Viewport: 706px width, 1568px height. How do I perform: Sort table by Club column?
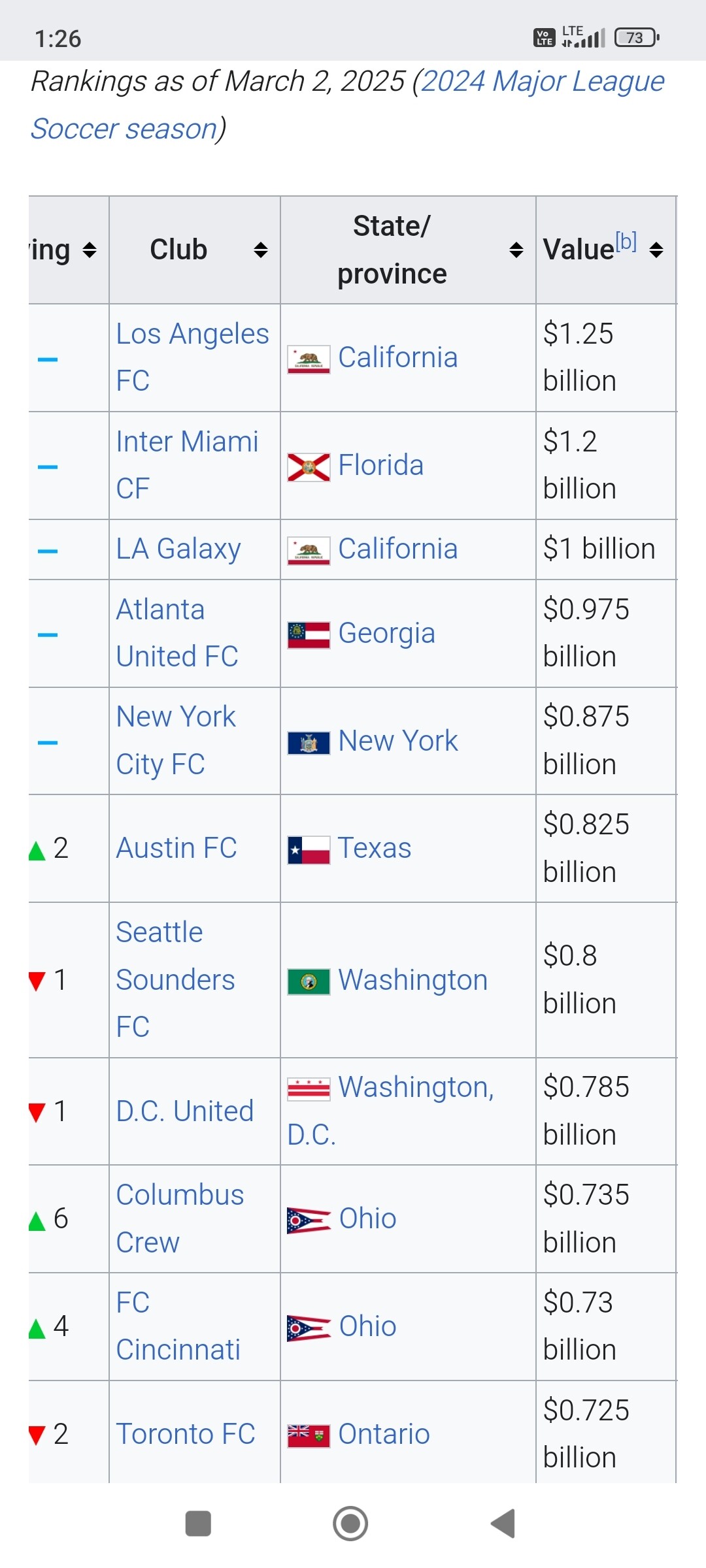(261, 250)
